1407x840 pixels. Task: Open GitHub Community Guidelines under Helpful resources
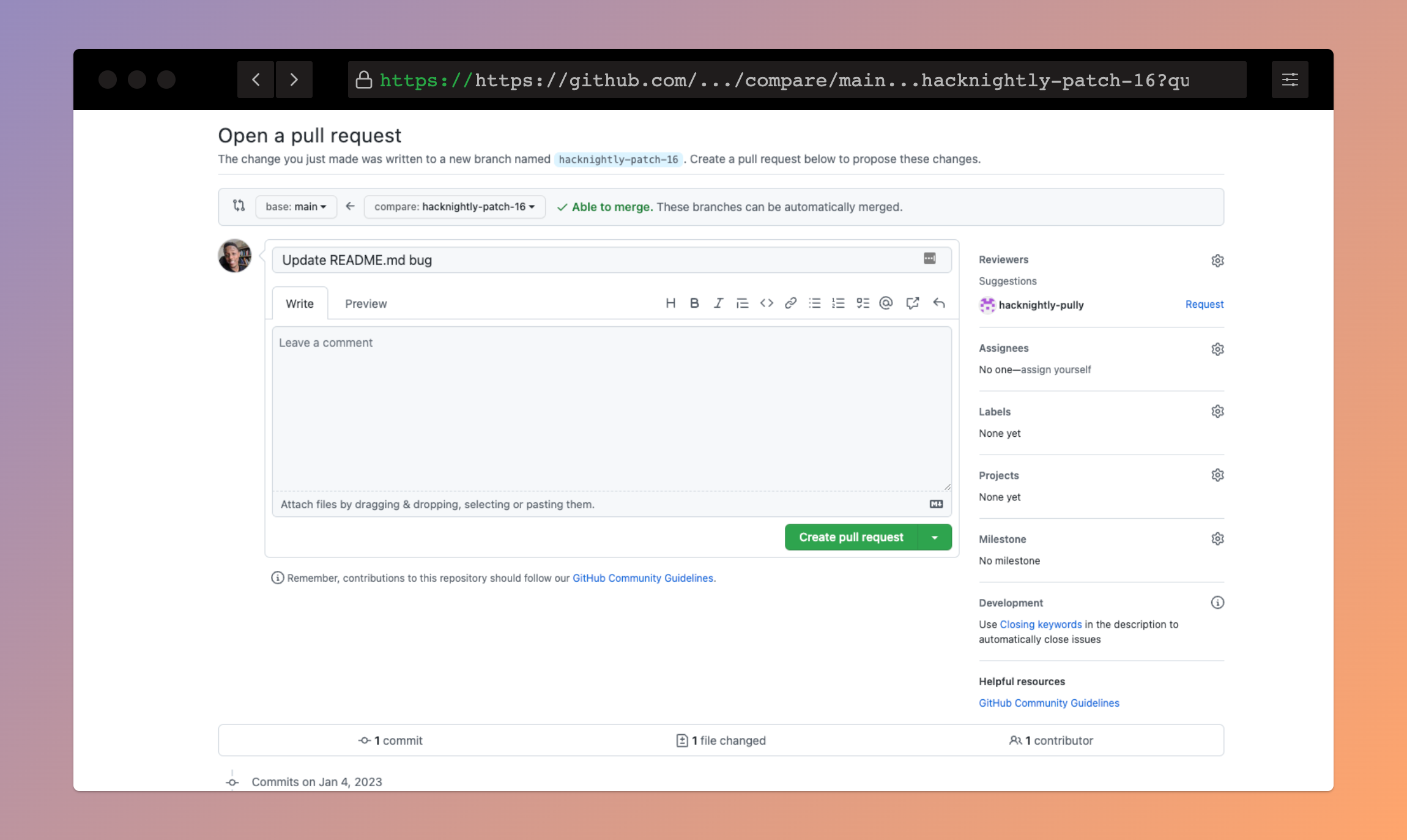1049,703
